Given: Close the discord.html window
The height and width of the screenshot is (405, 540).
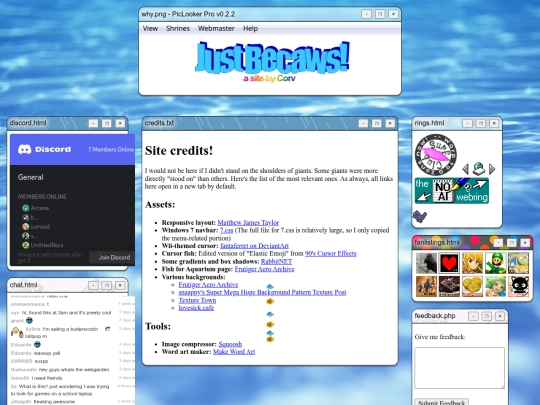Looking at the screenshot, I should (120, 123).
